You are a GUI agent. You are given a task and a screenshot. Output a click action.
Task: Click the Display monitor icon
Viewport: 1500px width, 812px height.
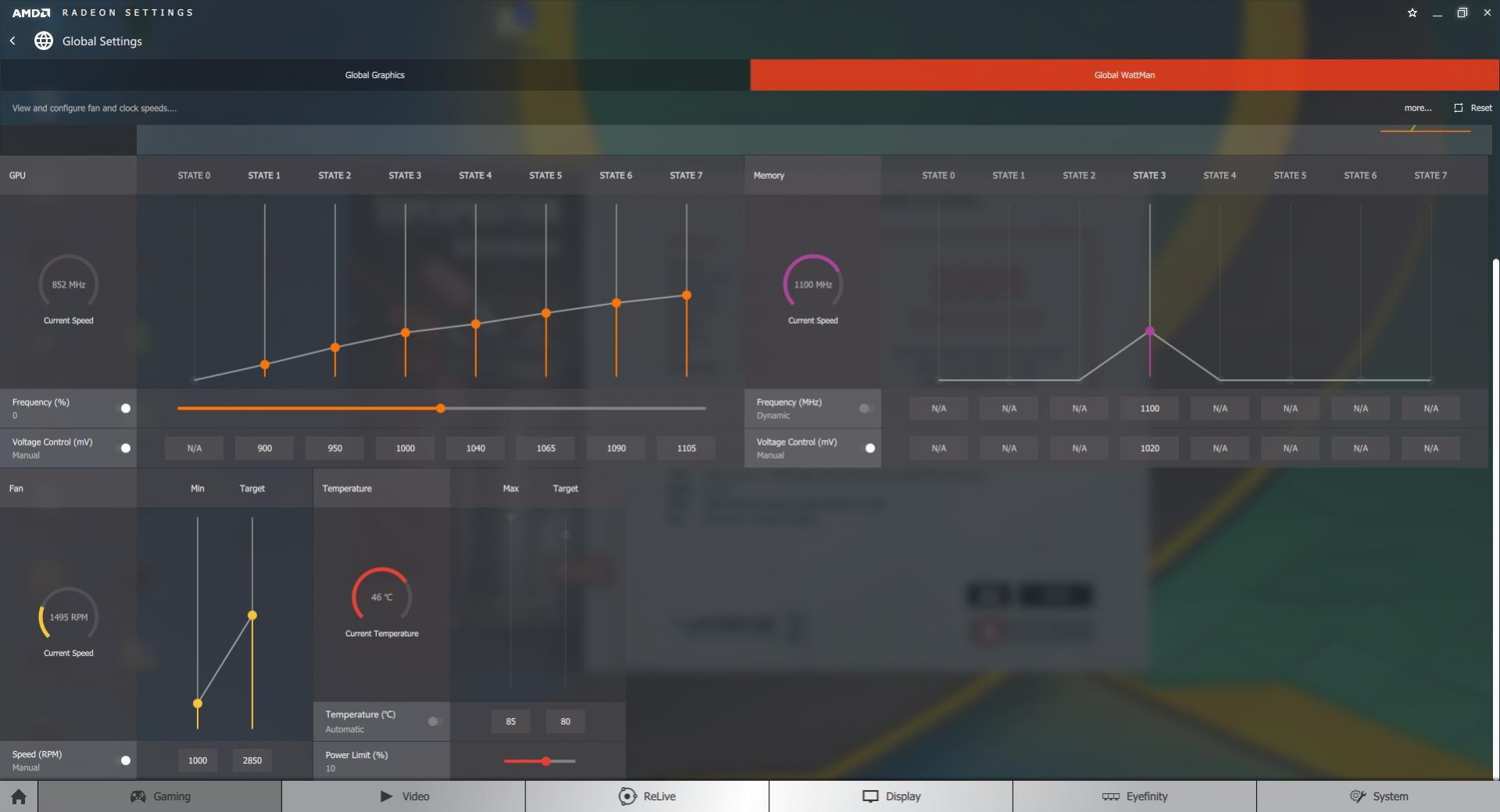(x=870, y=796)
